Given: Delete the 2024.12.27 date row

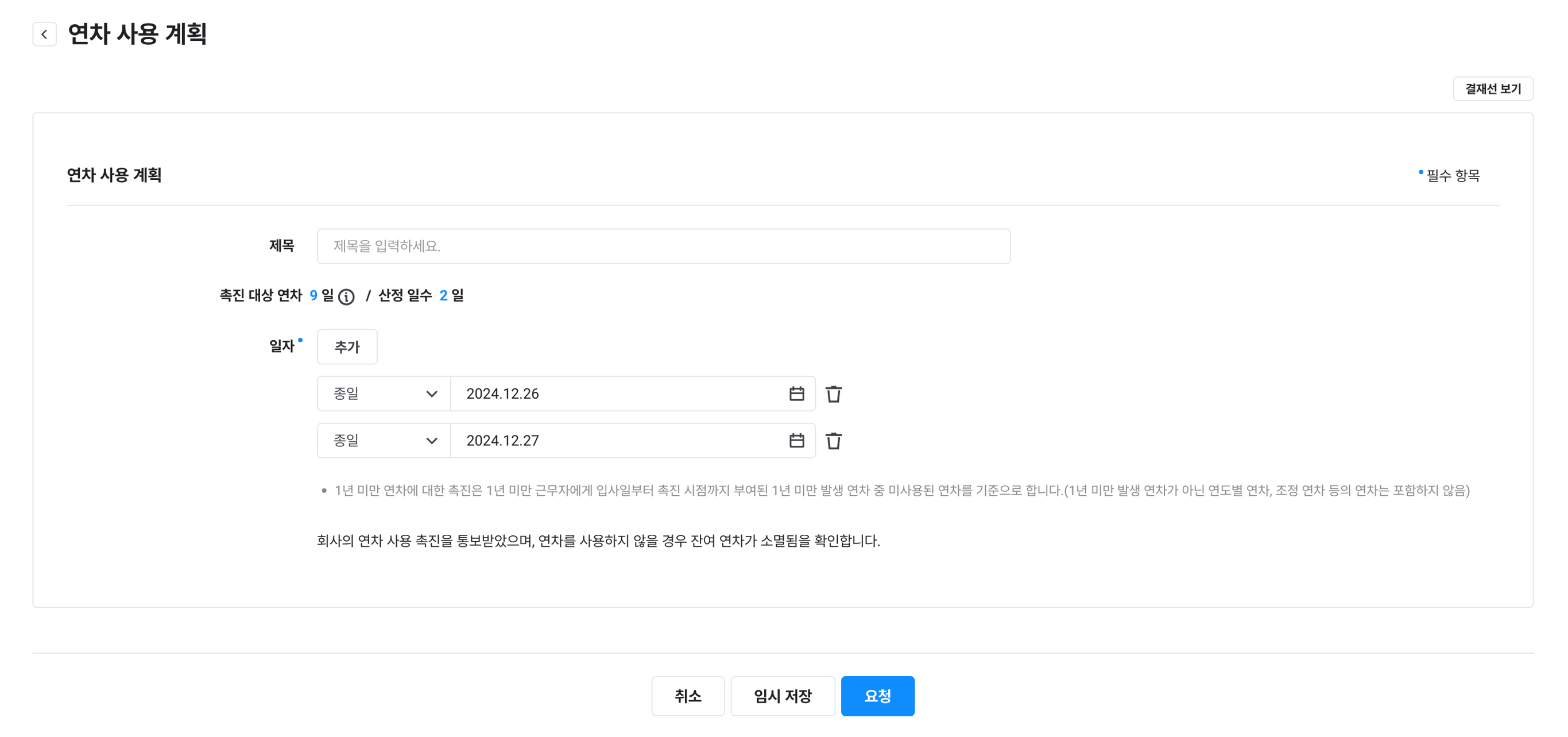Looking at the screenshot, I should coord(833,441).
